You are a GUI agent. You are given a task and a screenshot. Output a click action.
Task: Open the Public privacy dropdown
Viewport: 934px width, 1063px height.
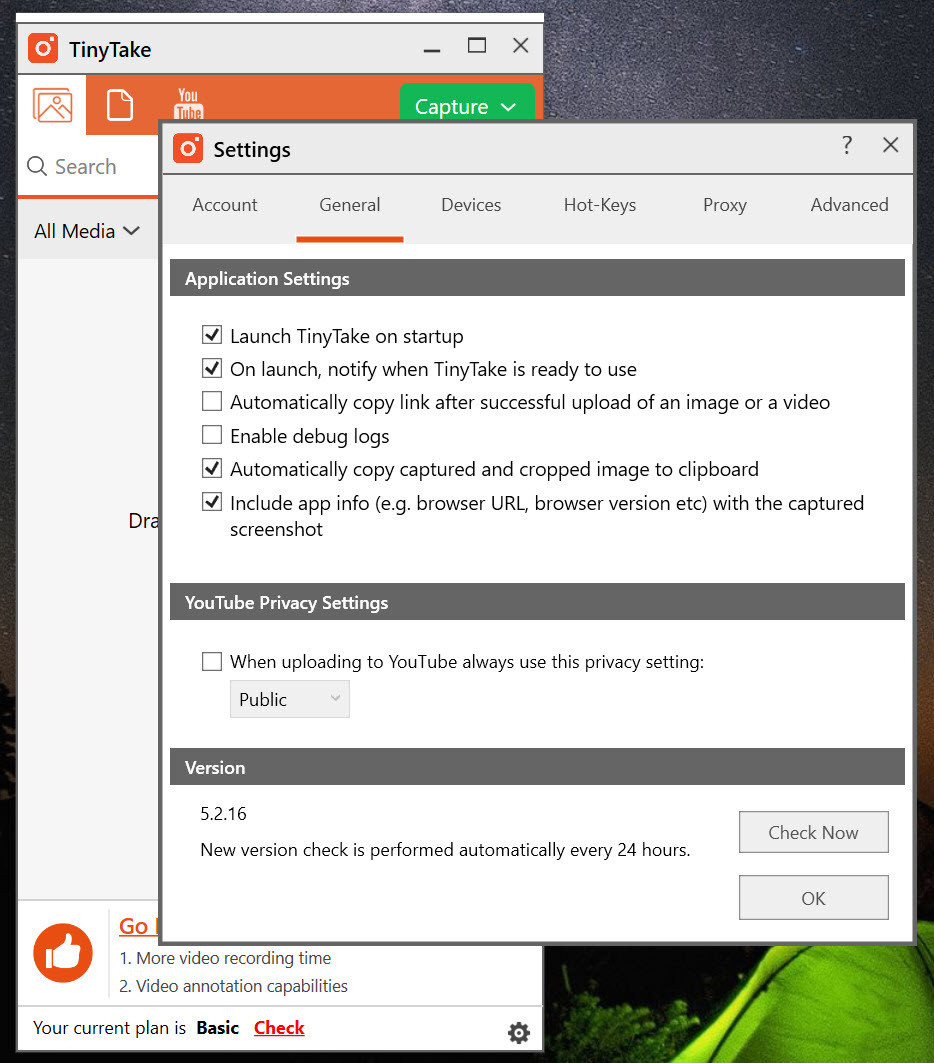point(289,700)
